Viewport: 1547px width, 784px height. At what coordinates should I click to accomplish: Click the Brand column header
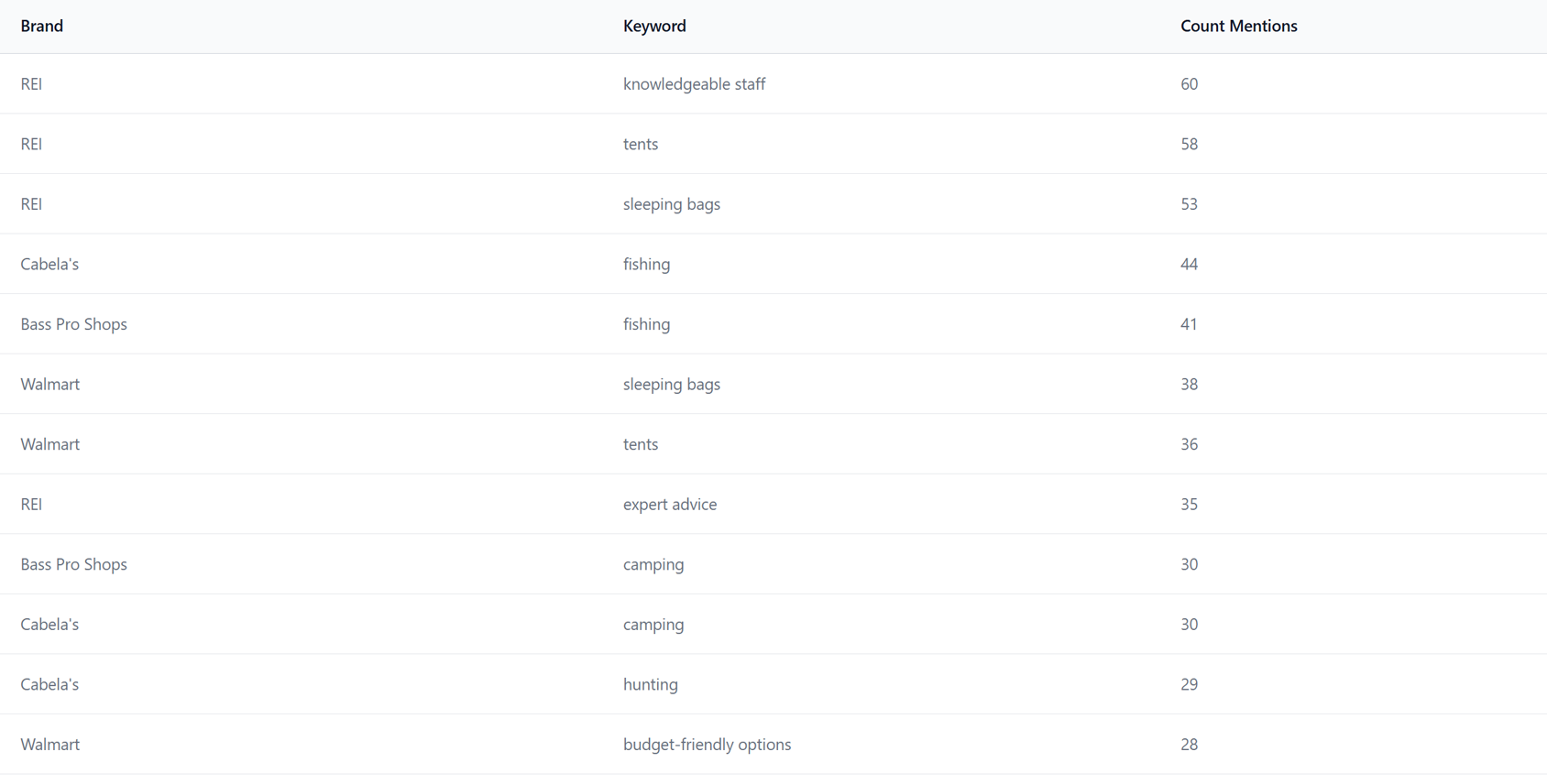[42, 26]
